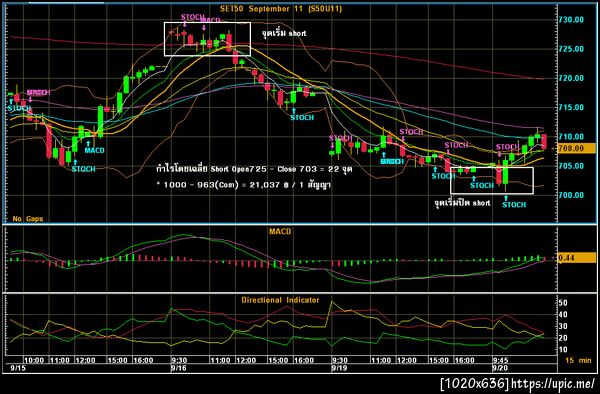Click the 9:30 time label above 9/16

coord(179,360)
